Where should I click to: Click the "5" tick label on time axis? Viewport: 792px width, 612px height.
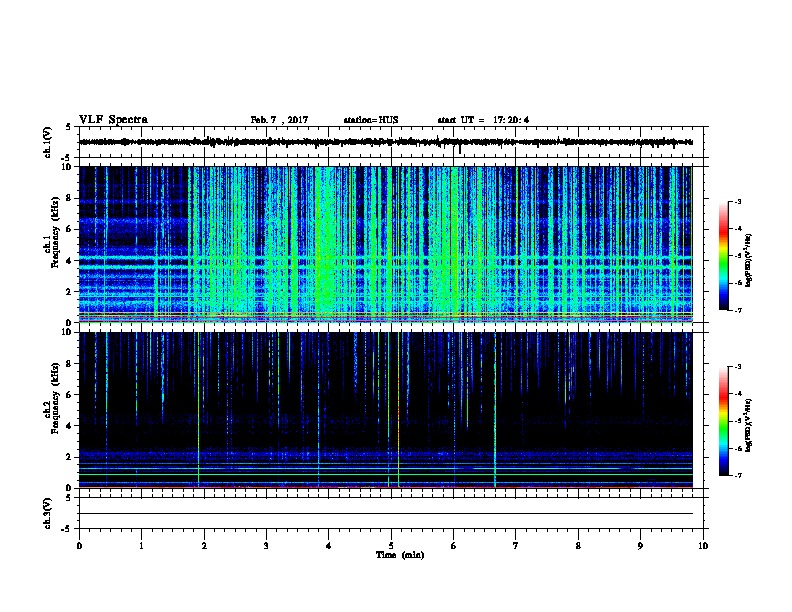[391, 546]
